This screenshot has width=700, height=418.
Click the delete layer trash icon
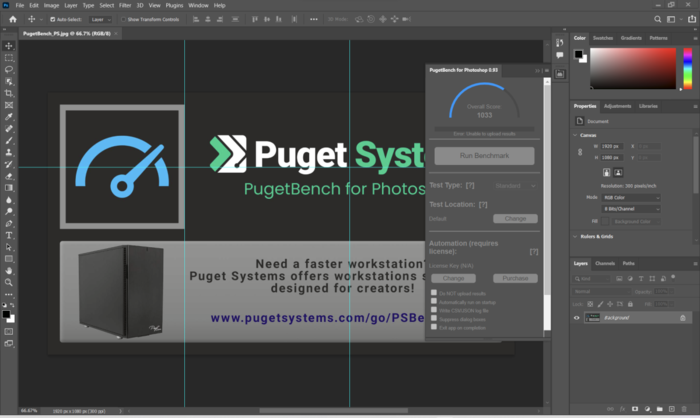coord(684,409)
